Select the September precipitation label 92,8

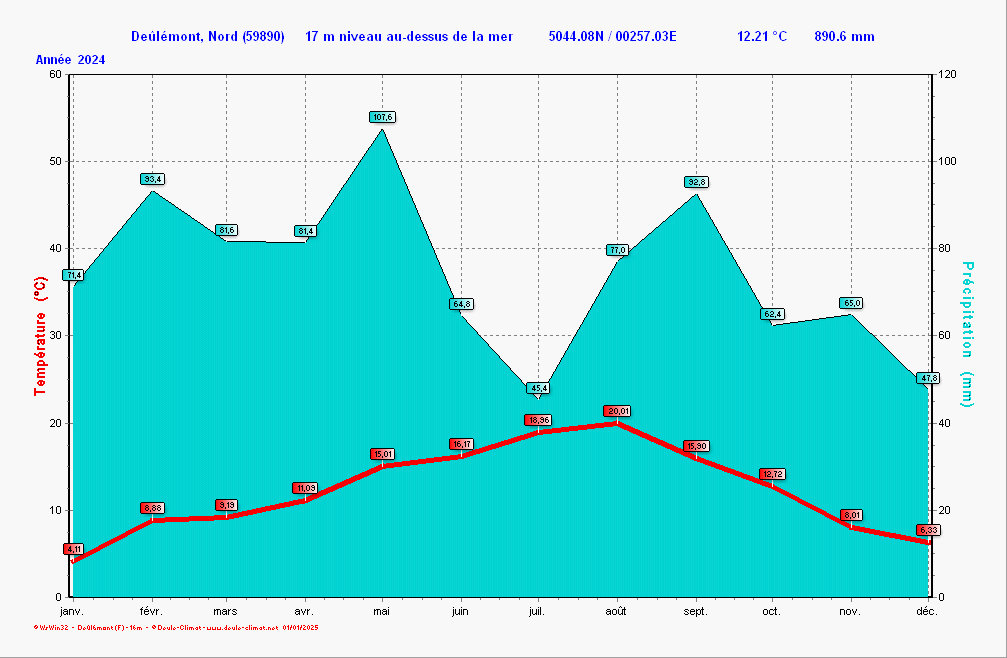(x=696, y=182)
